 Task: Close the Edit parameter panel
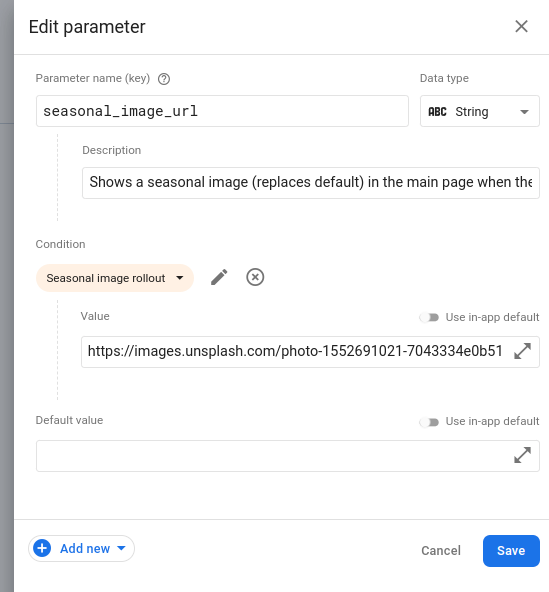click(521, 26)
